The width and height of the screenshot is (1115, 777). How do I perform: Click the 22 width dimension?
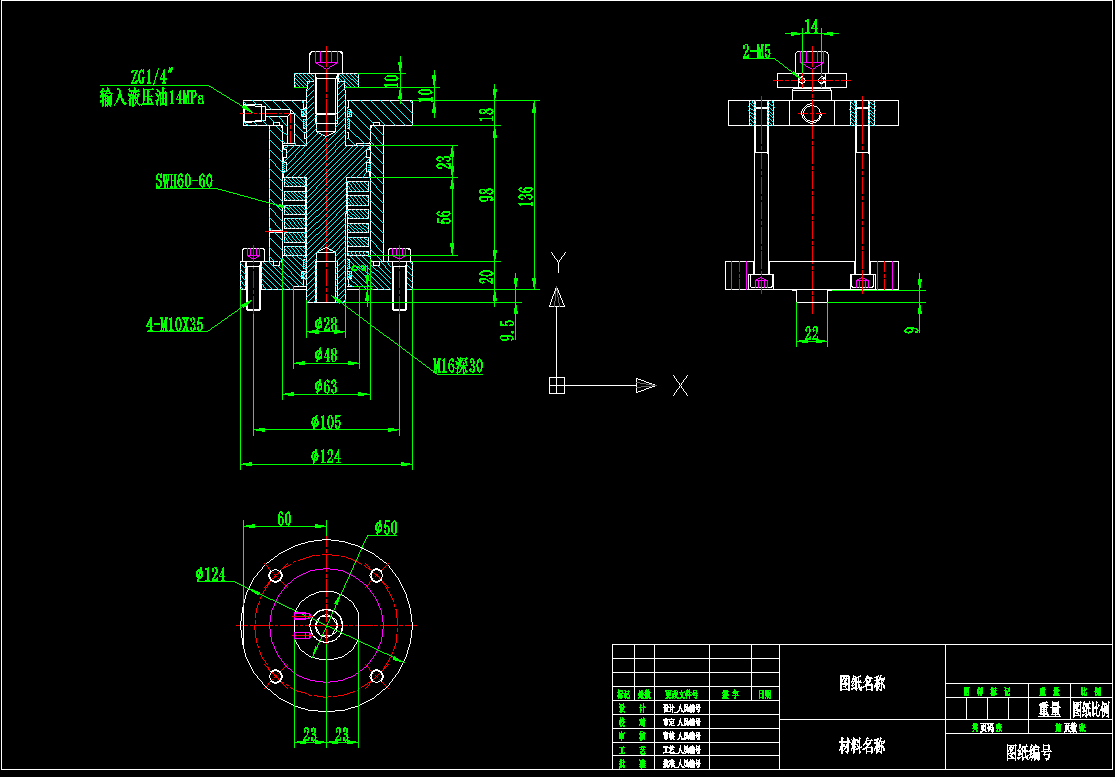click(x=811, y=333)
